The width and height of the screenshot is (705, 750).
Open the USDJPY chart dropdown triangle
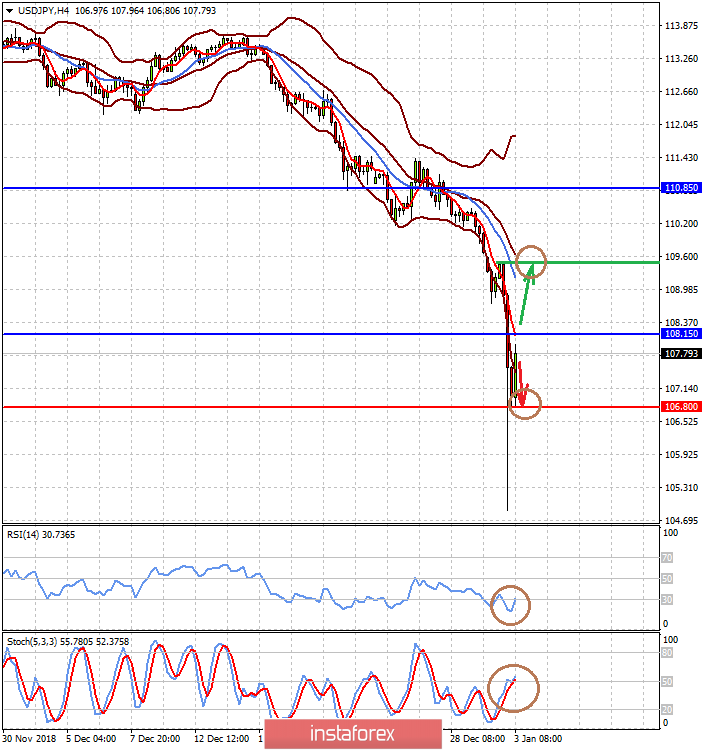point(9,11)
